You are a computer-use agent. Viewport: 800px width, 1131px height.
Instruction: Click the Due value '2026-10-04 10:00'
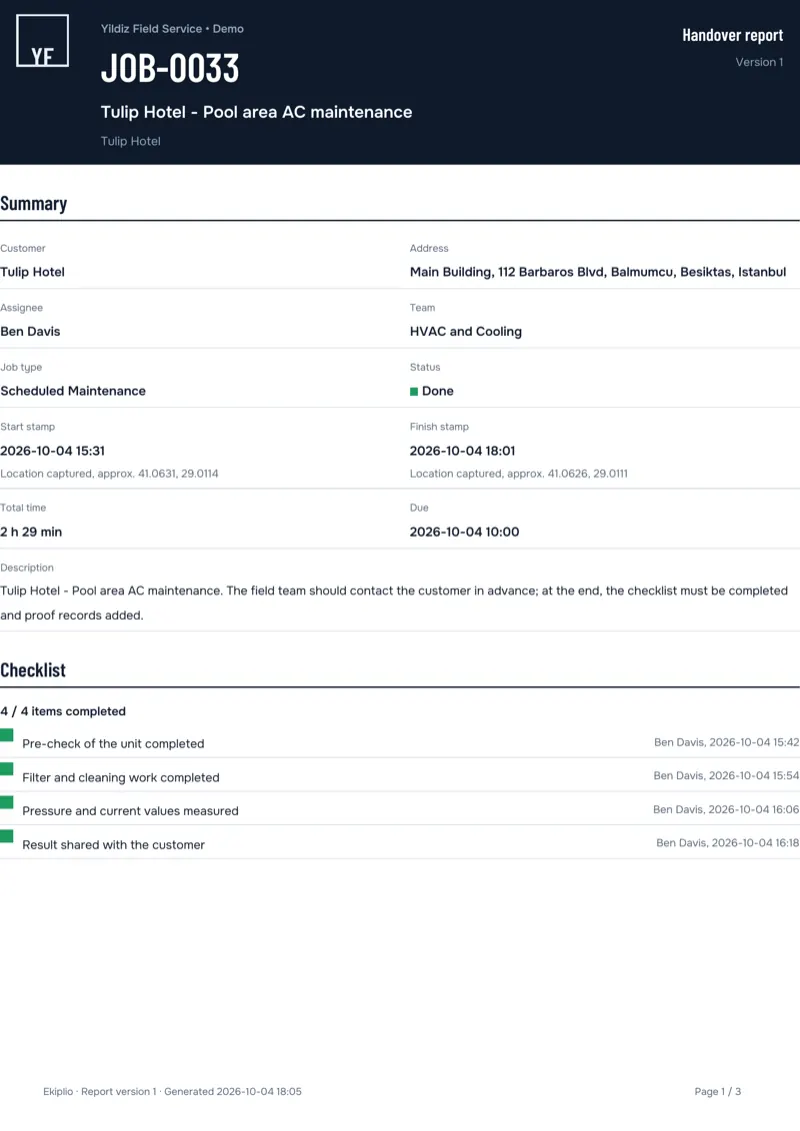click(465, 532)
